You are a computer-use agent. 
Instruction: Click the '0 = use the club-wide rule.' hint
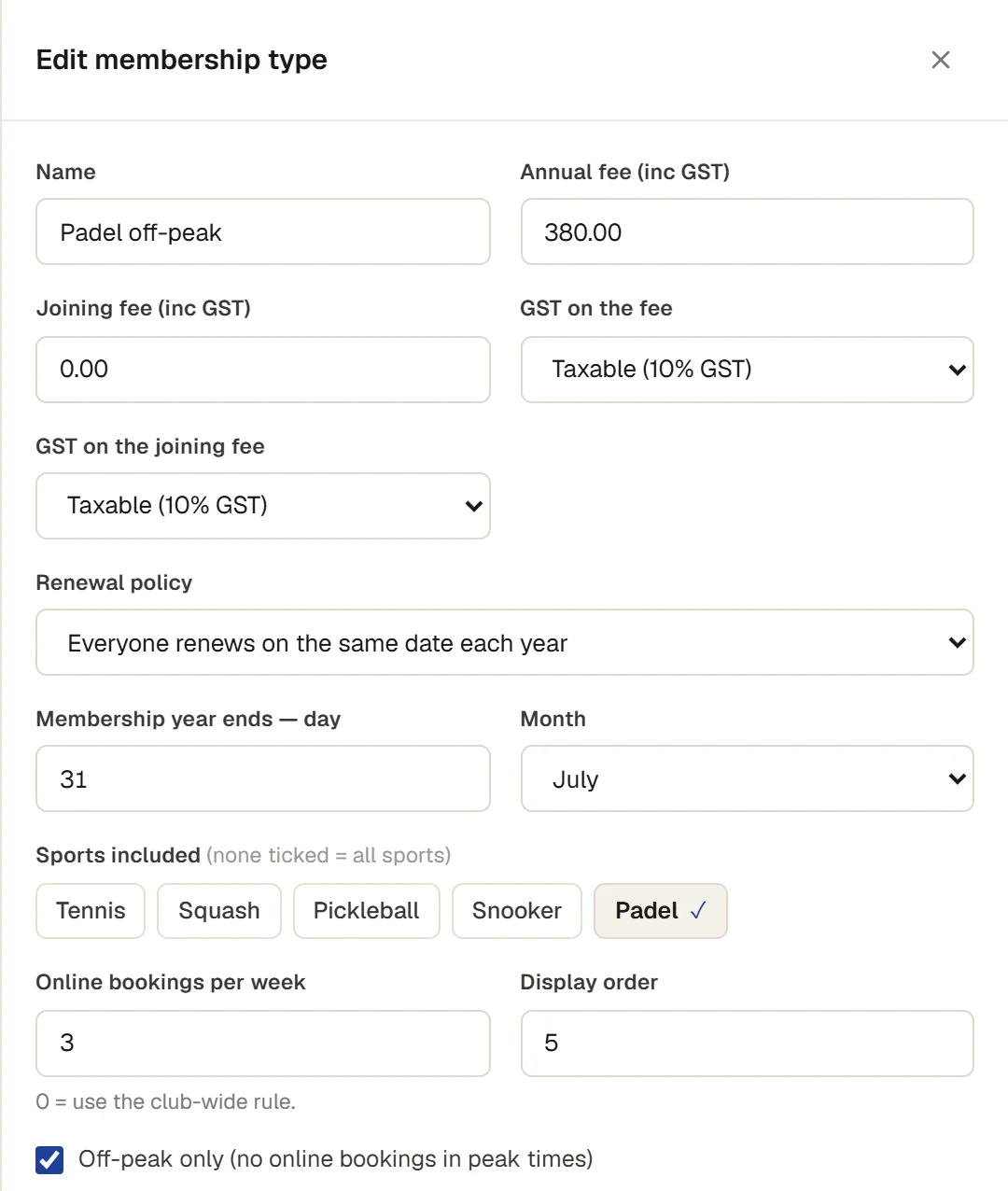166,1101
